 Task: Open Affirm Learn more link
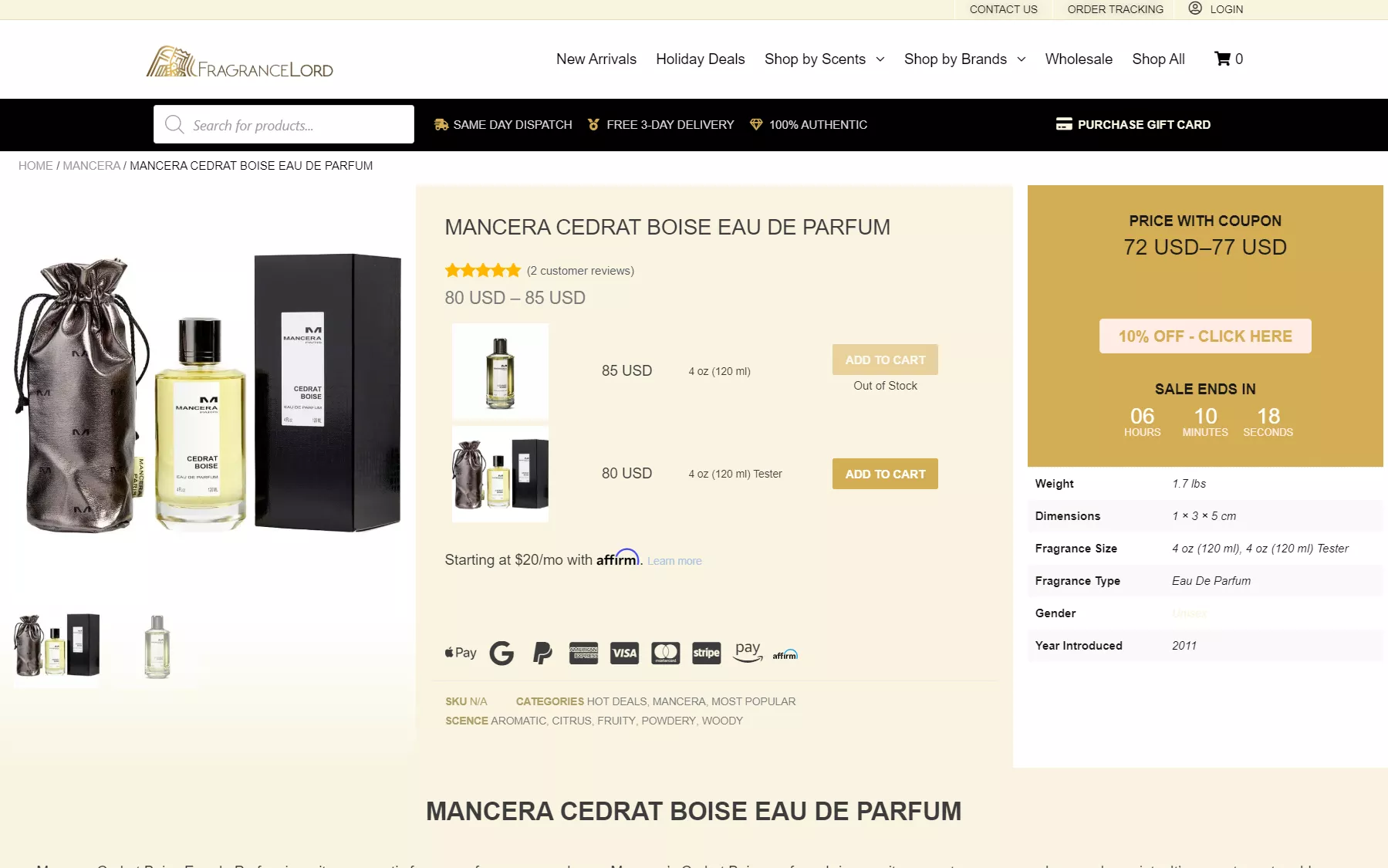click(x=674, y=561)
